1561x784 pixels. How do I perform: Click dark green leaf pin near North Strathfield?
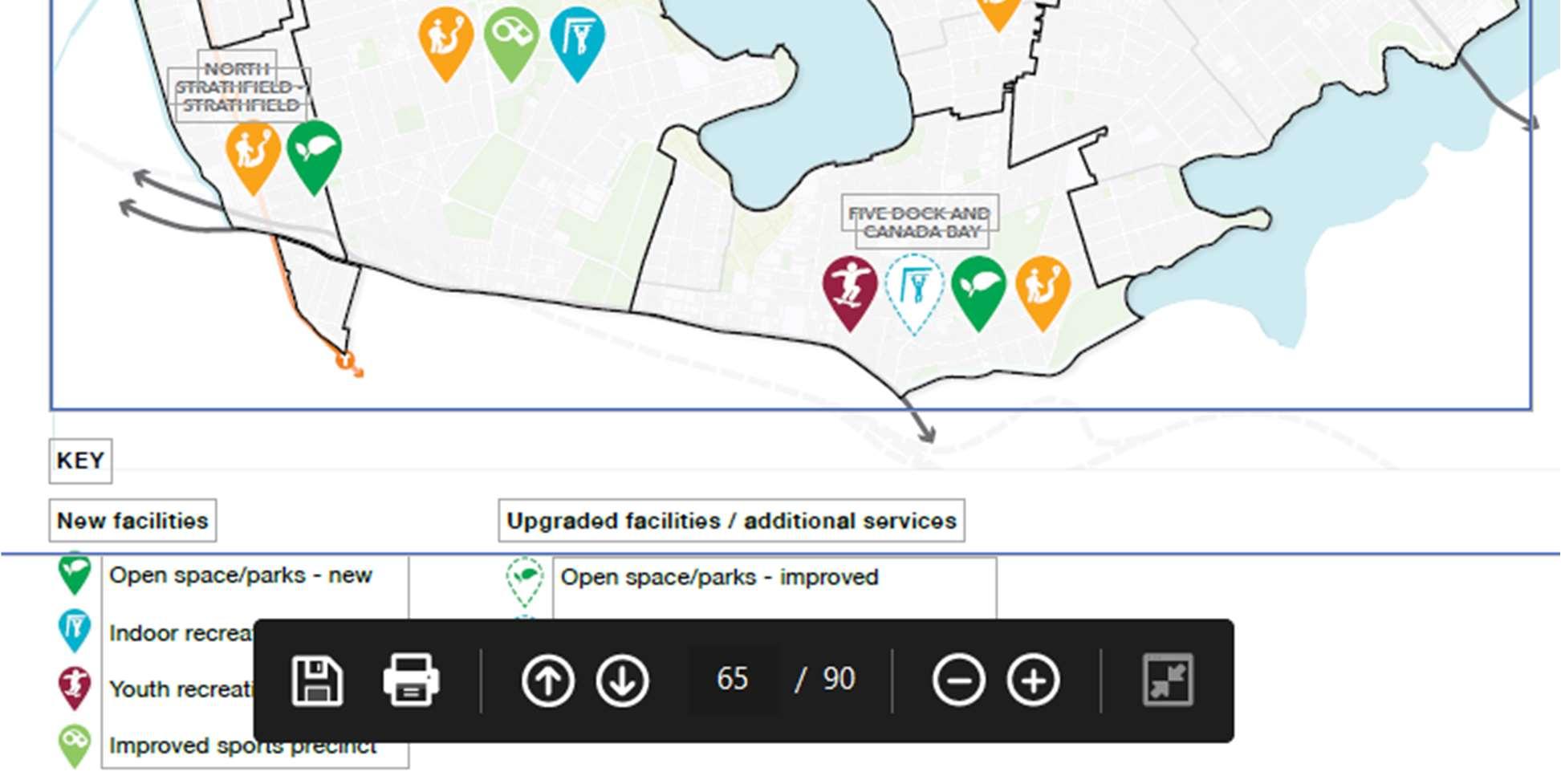click(x=314, y=157)
